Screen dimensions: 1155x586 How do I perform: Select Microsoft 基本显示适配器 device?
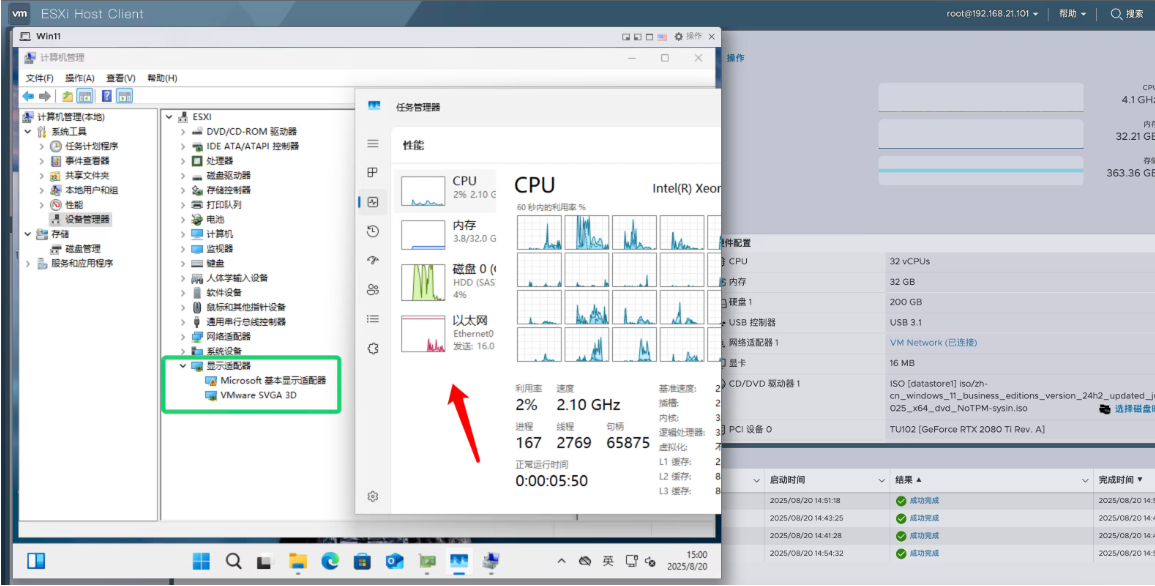tap(273, 381)
